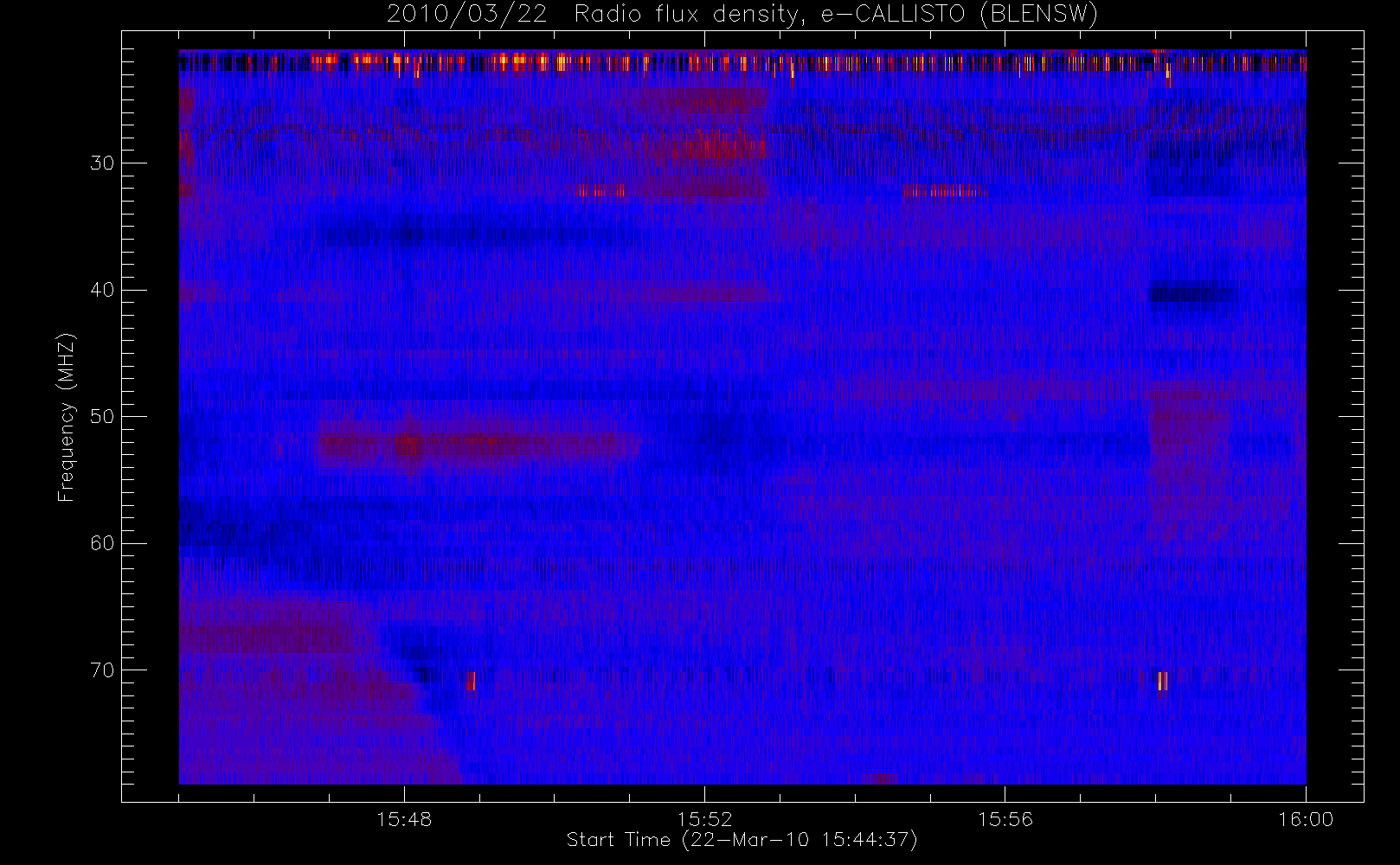Click the 30 frequency tick label
1400x865 pixels.
102,163
